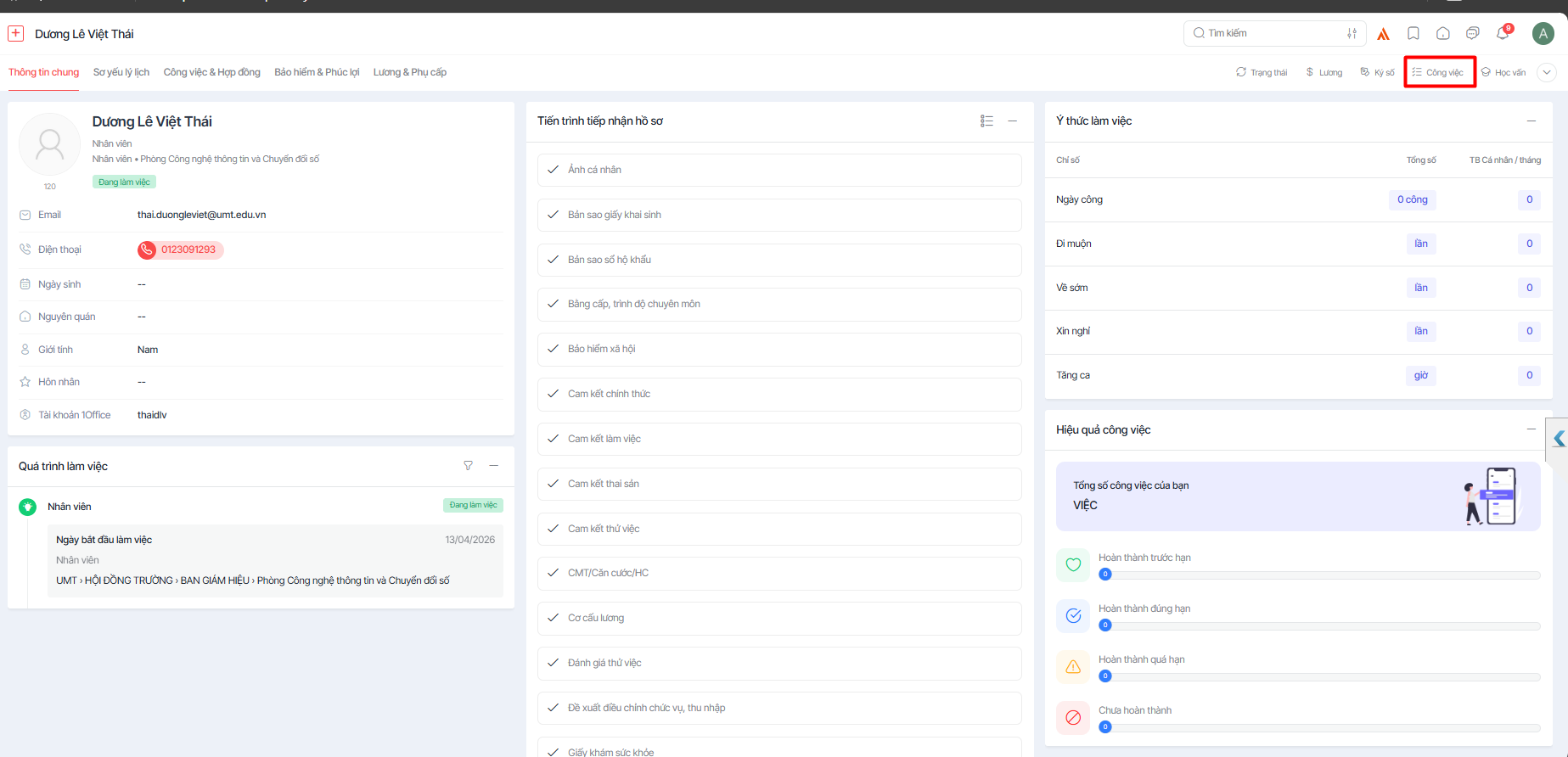The image size is (1568, 757).
Task: Click the Hoàn thành trước hạn progress bar
Action: [1319, 575]
